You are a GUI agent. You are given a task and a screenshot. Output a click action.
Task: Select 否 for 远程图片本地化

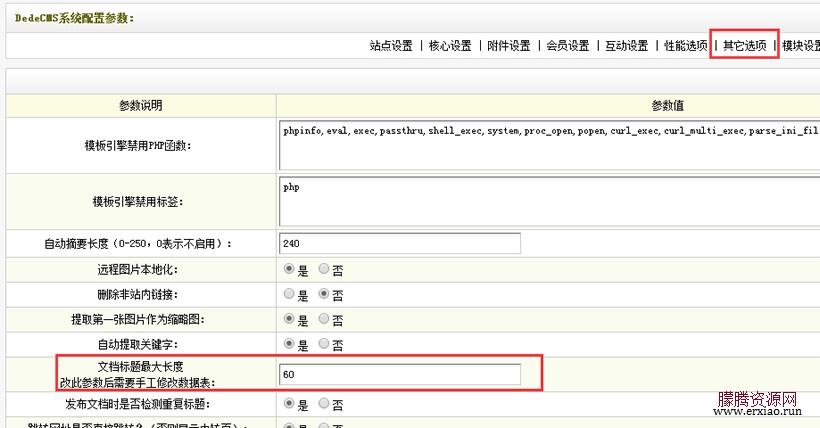tap(324, 269)
